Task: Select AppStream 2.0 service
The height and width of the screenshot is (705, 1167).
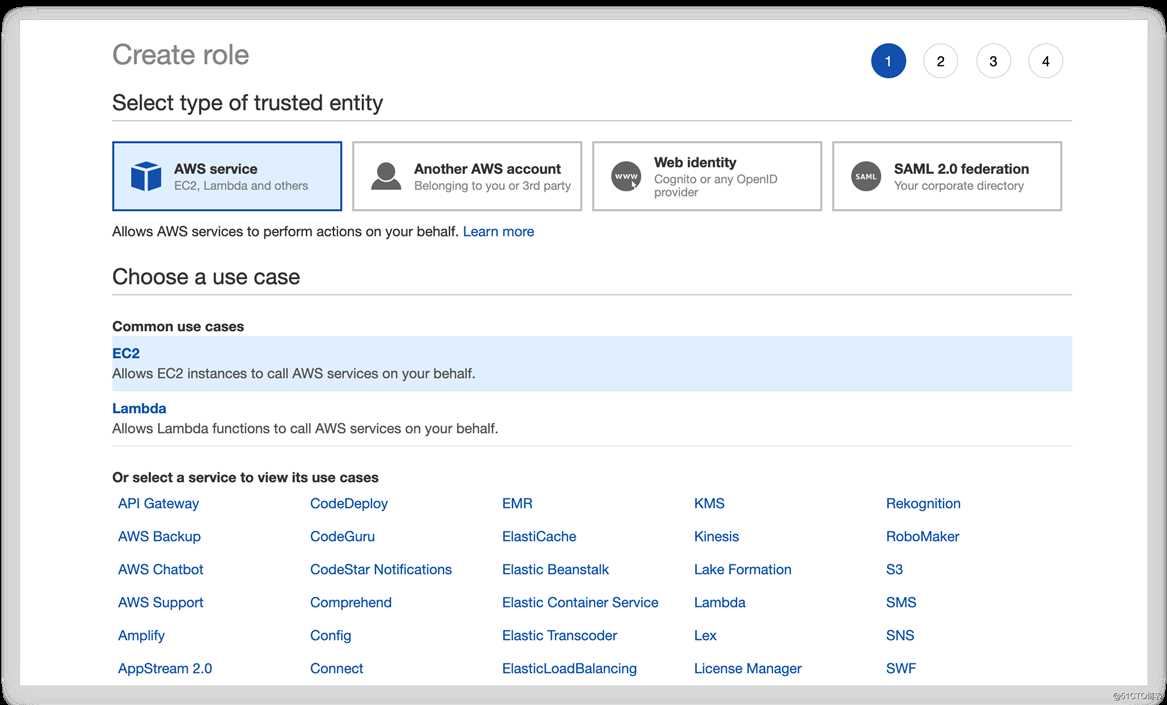Action: [x=165, y=669]
